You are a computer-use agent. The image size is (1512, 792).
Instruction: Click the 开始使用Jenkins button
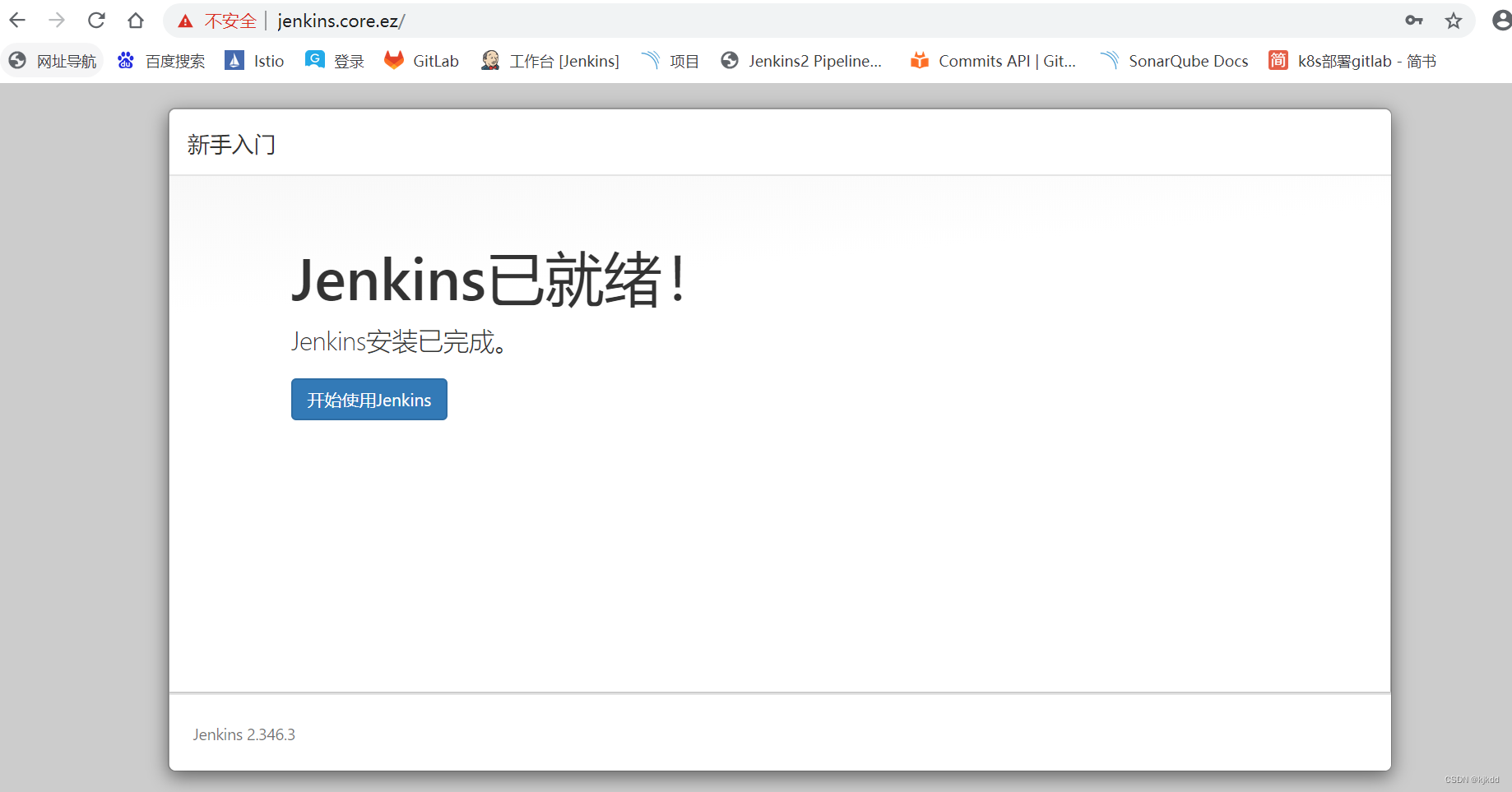click(x=369, y=400)
